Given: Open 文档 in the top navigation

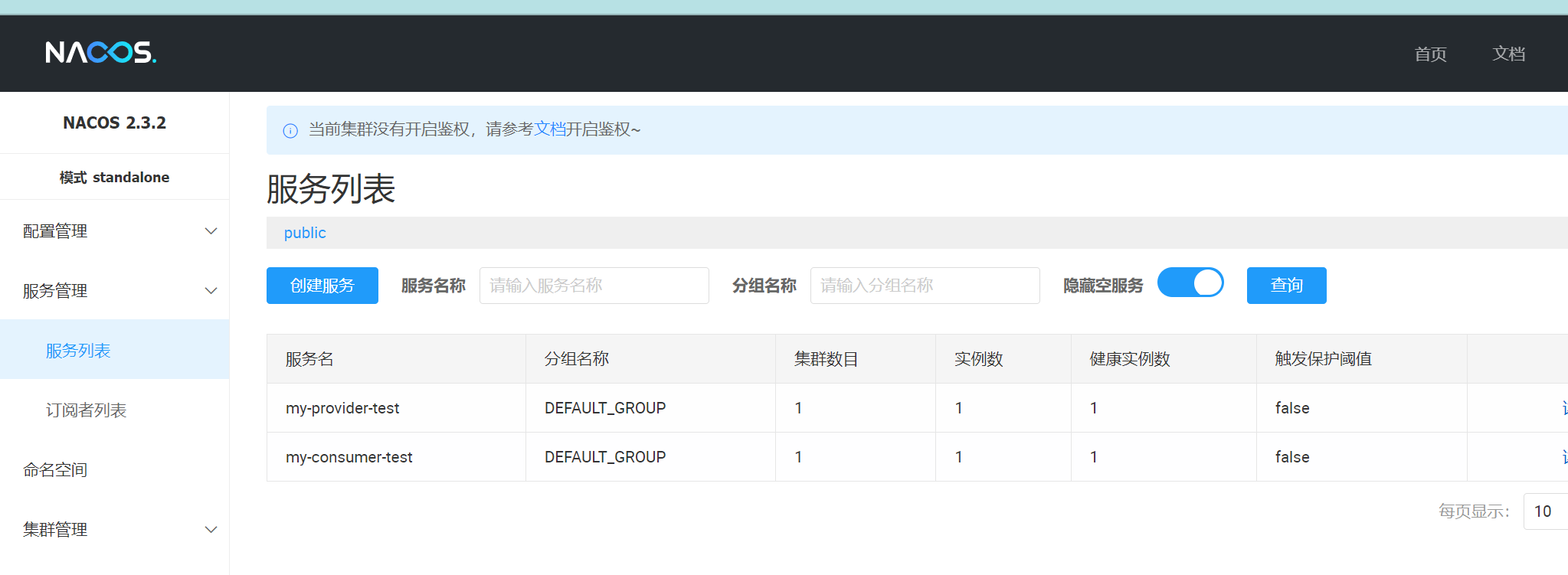Looking at the screenshot, I should (1508, 54).
